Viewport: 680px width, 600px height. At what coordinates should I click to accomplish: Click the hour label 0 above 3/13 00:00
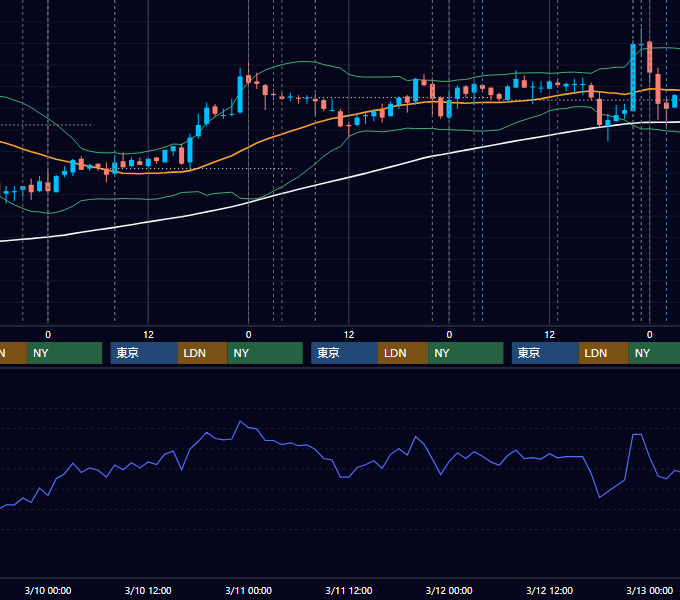[650, 335]
